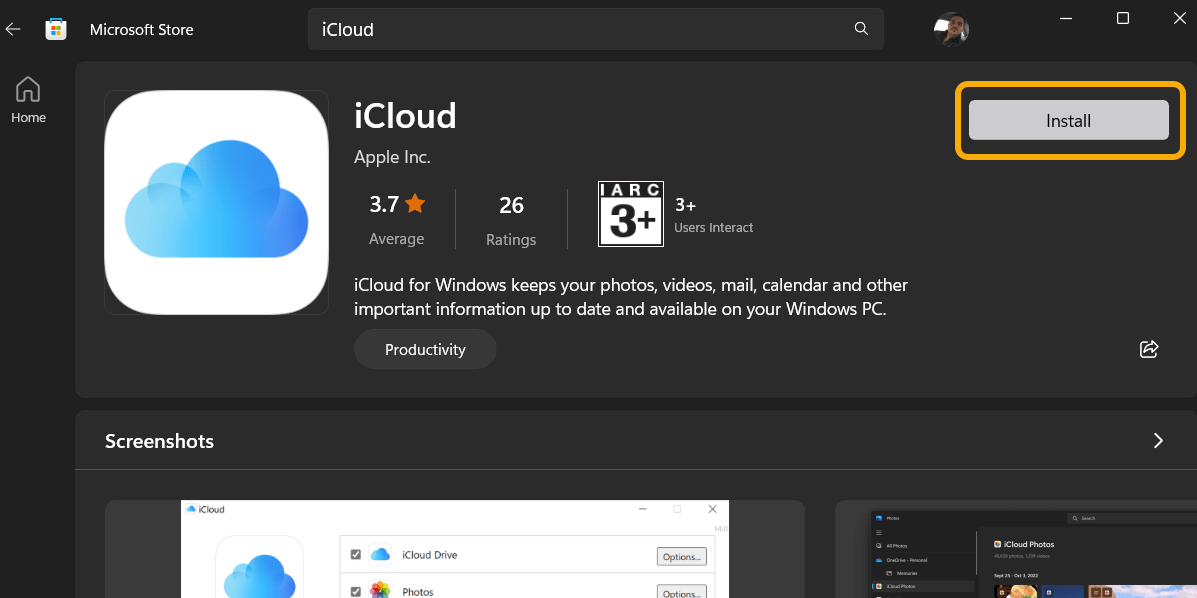The image size is (1197, 598).
Task: Click the IARC 3+ rating badge
Action: pos(631,214)
